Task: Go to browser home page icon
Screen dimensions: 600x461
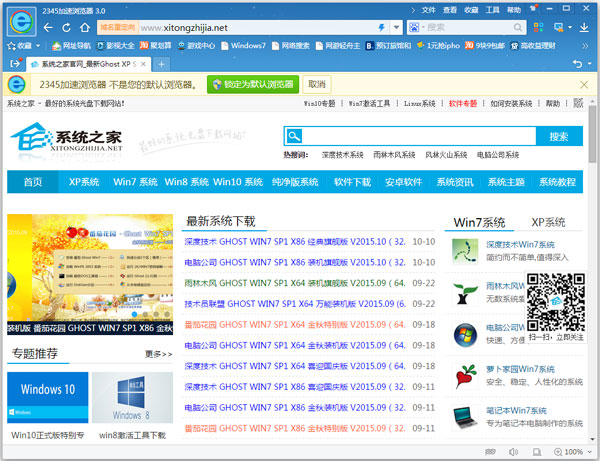Action: [x=85, y=28]
